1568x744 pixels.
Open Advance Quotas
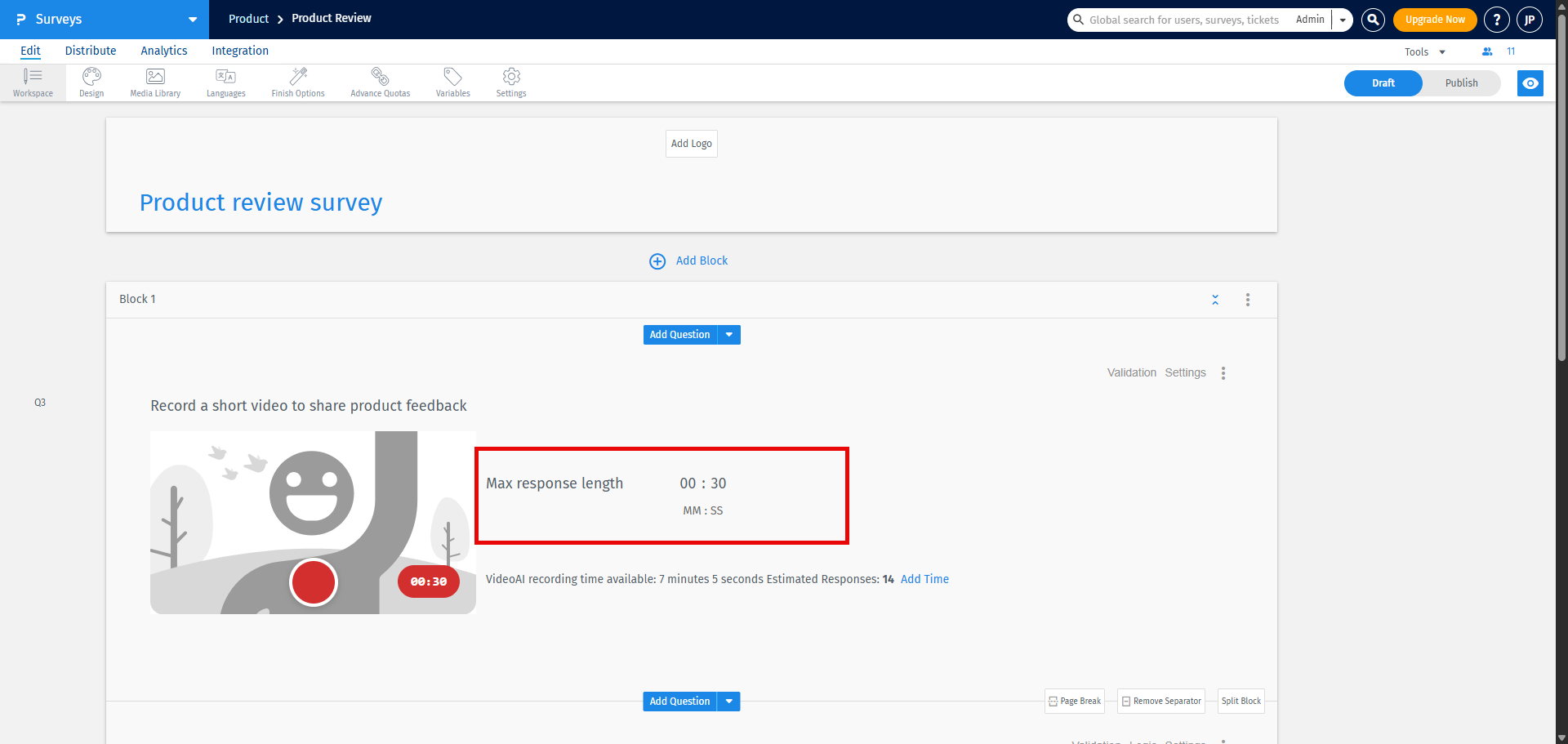381,83
